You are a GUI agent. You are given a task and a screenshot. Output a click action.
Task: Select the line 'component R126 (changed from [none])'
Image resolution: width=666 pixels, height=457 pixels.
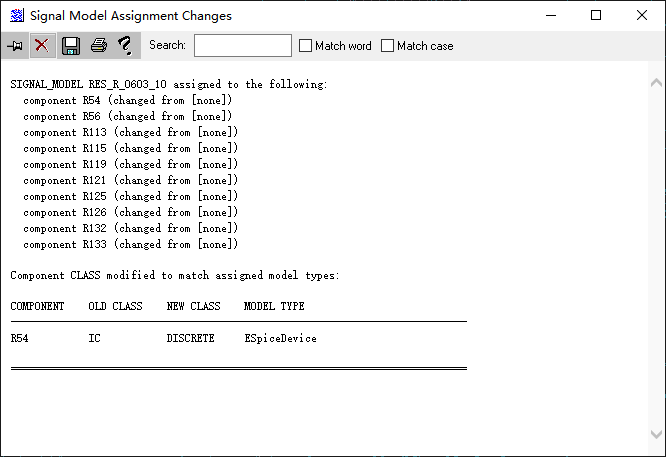130,212
